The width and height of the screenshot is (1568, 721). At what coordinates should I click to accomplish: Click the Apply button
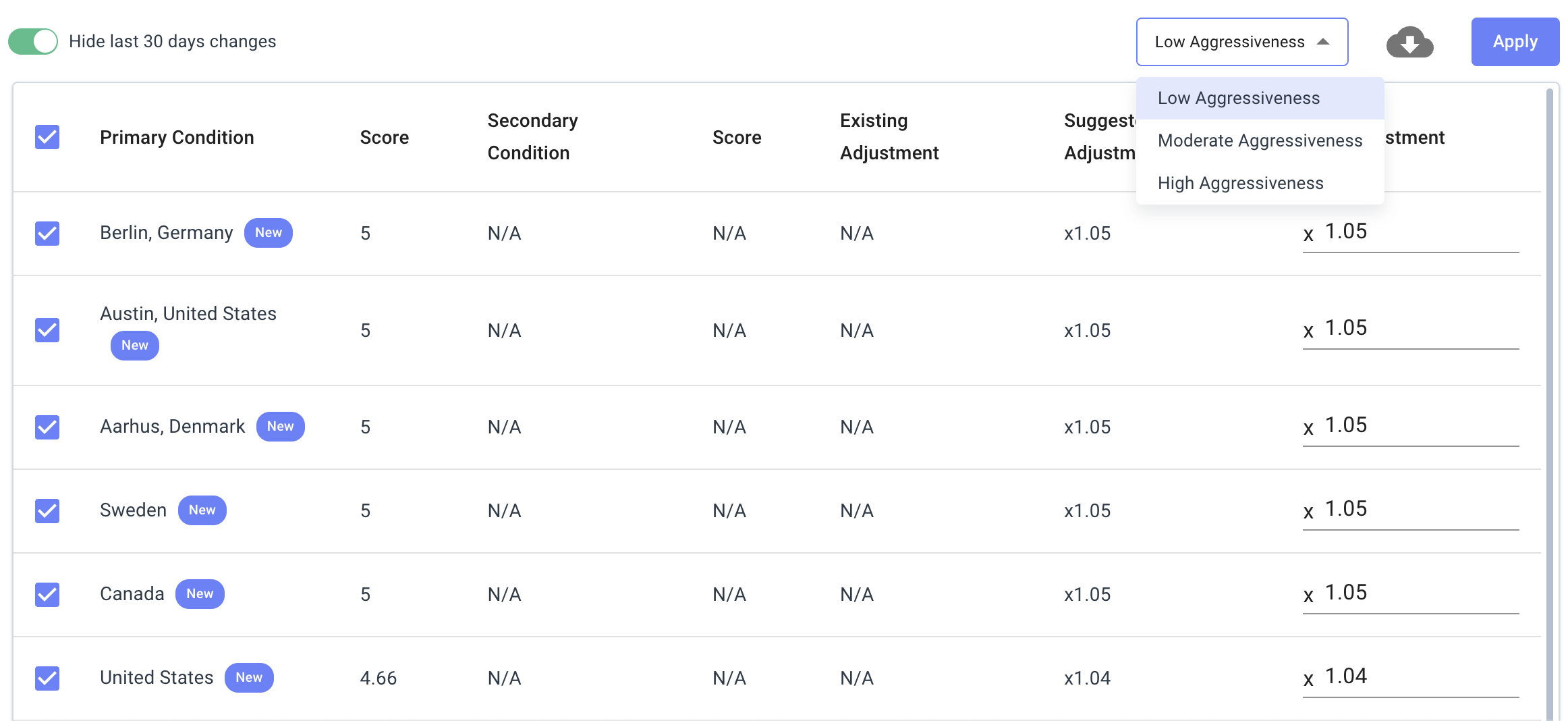click(1515, 42)
